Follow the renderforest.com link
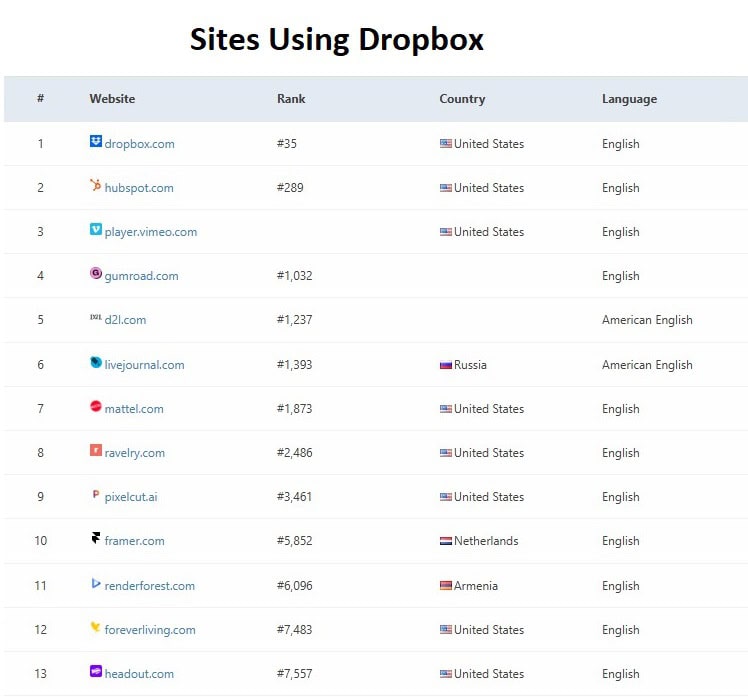 point(149,585)
